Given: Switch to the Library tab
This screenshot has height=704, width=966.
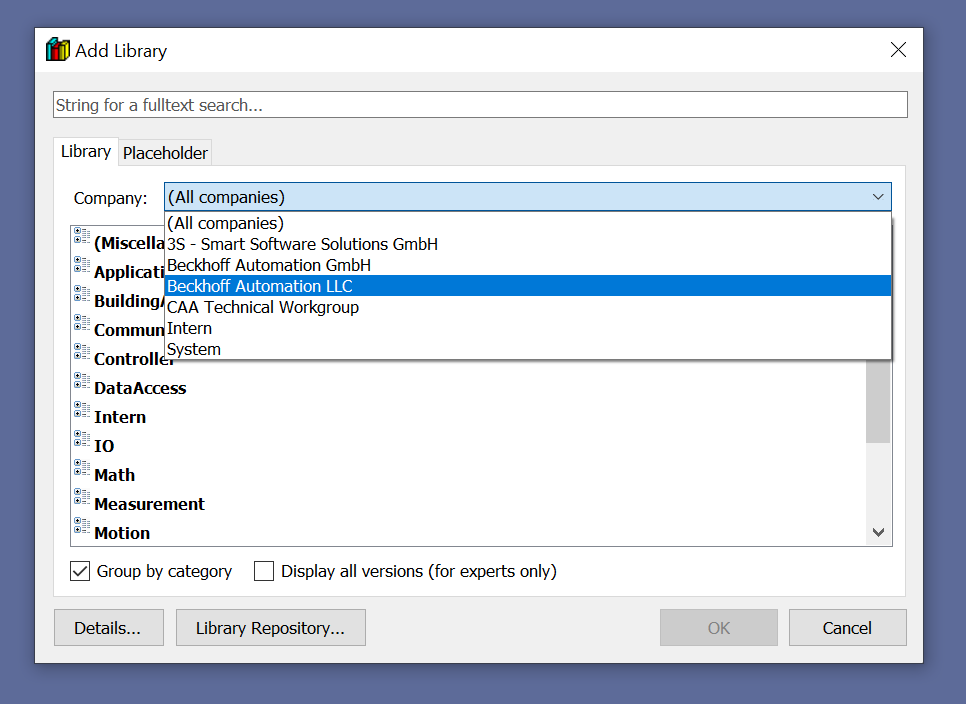Looking at the screenshot, I should tap(86, 151).
